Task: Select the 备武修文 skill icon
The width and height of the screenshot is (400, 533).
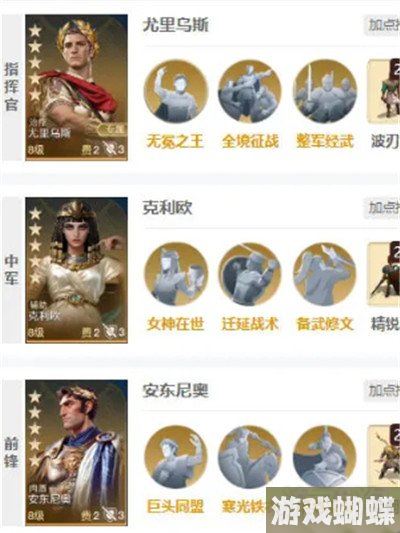Action: pos(325,274)
